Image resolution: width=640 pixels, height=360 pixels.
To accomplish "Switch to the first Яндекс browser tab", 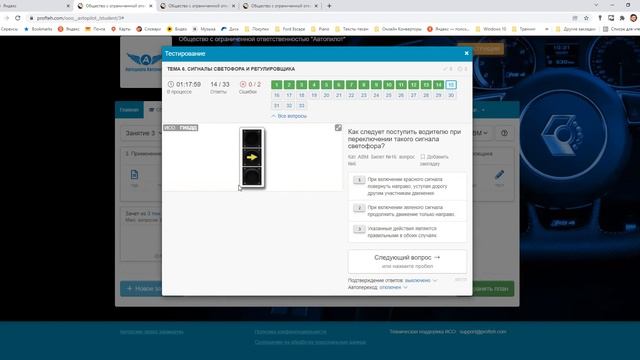I will [x=35, y=6].
